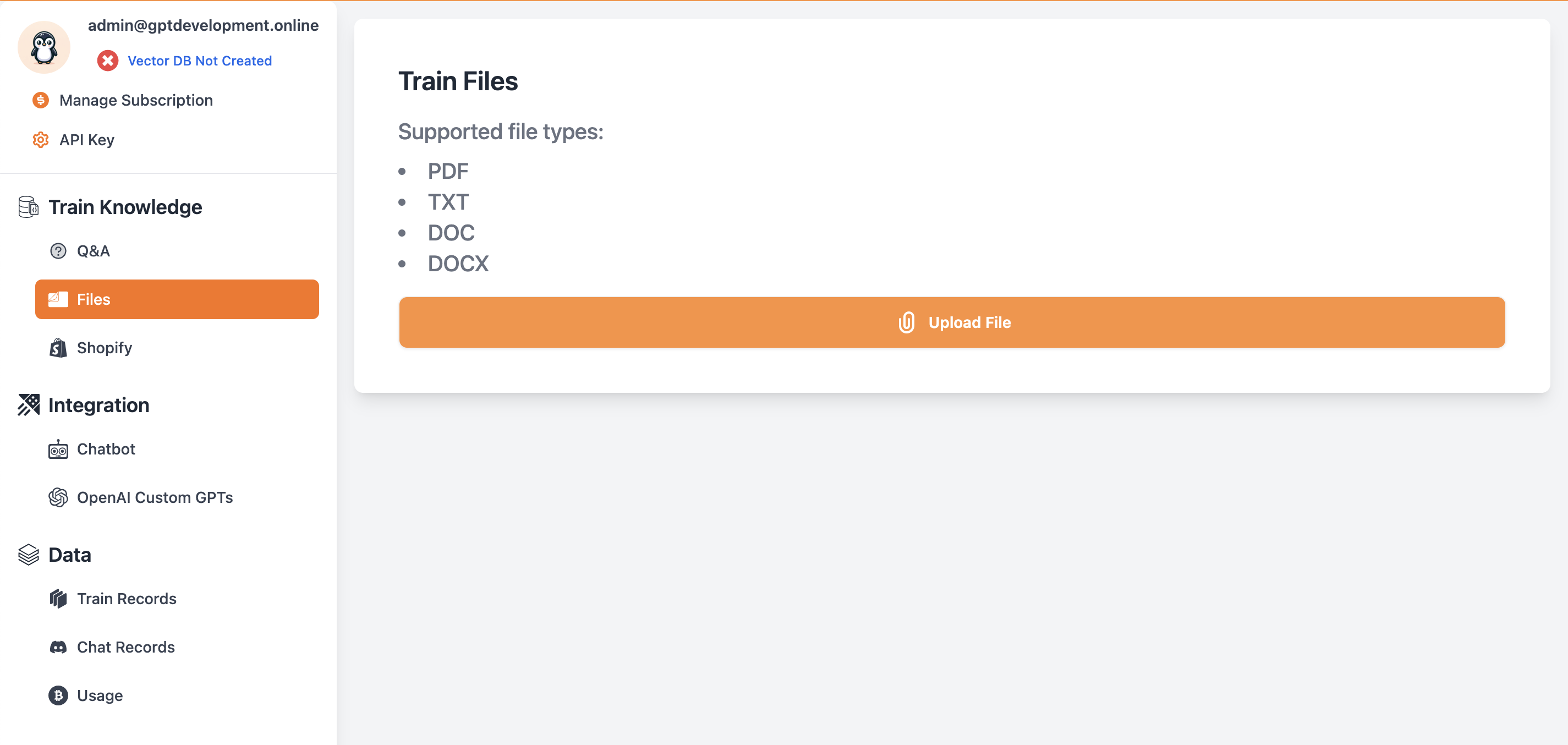Select the OpenAI Custom GPTs icon

click(58, 497)
